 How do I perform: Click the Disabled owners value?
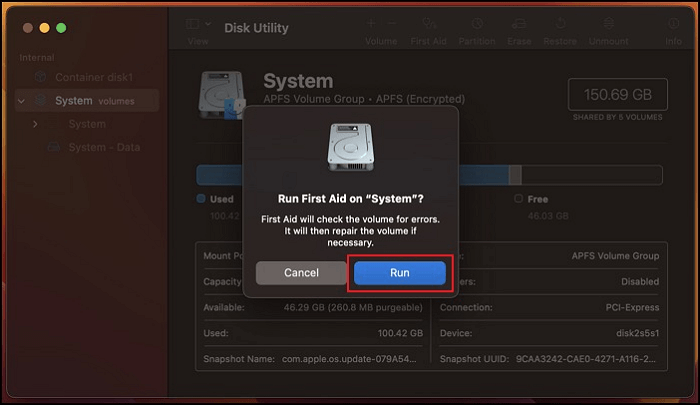[640, 282]
